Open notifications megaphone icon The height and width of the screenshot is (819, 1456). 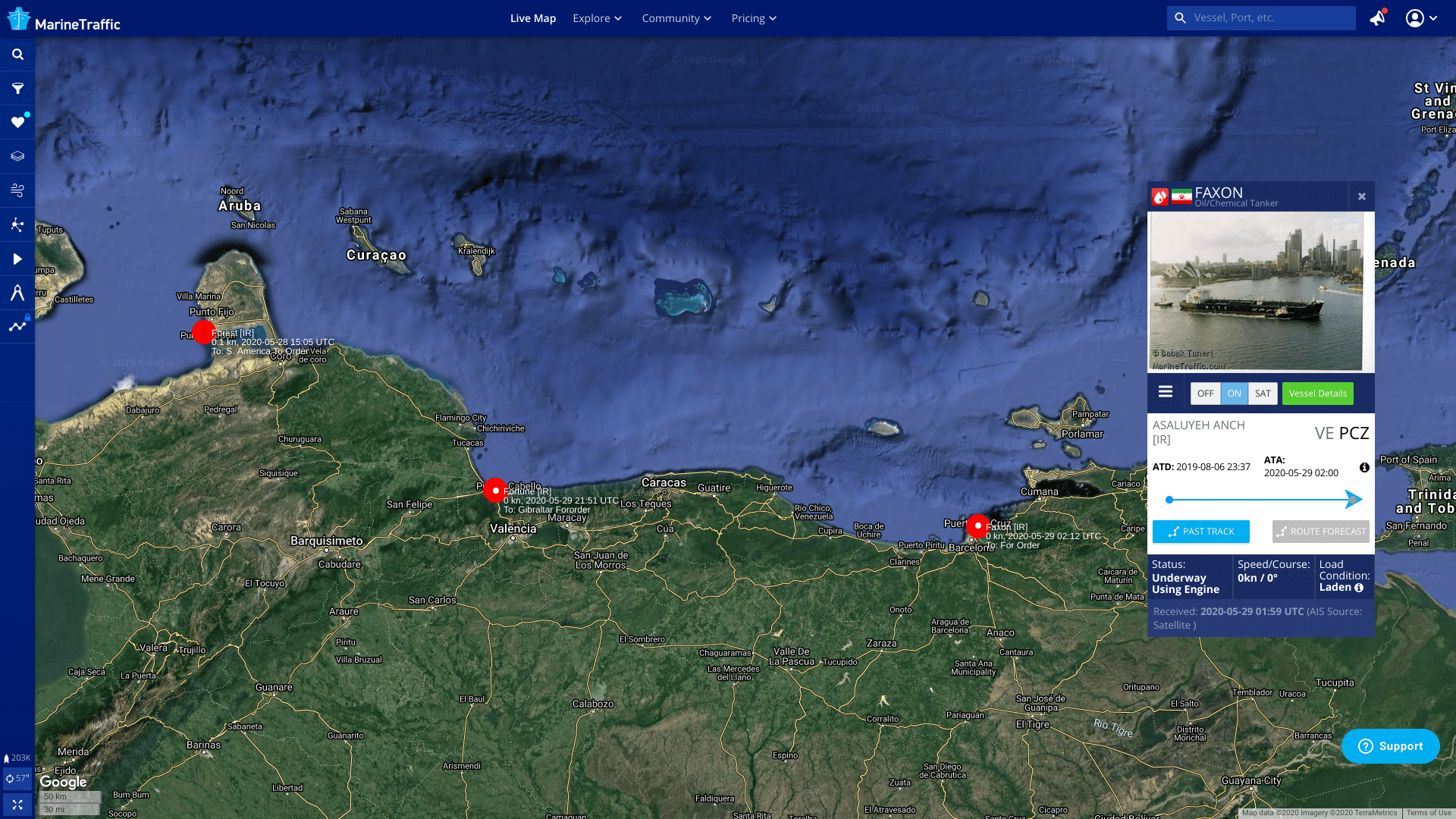tap(1378, 17)
